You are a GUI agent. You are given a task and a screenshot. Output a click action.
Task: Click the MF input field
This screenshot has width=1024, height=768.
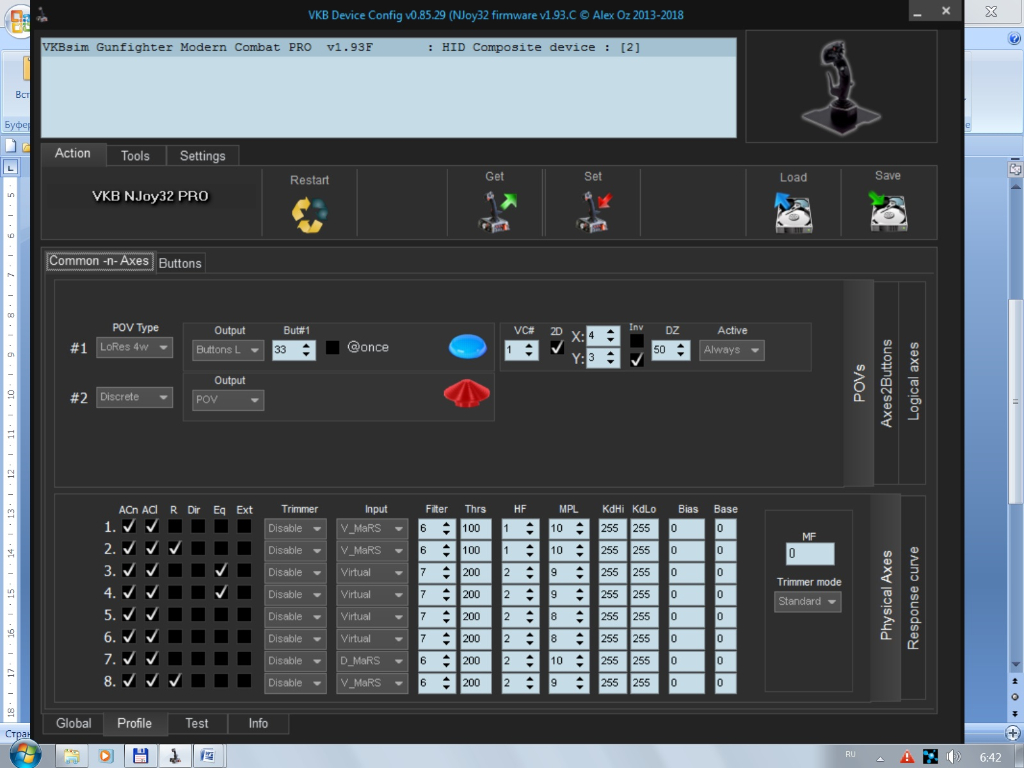click(809, 553)
